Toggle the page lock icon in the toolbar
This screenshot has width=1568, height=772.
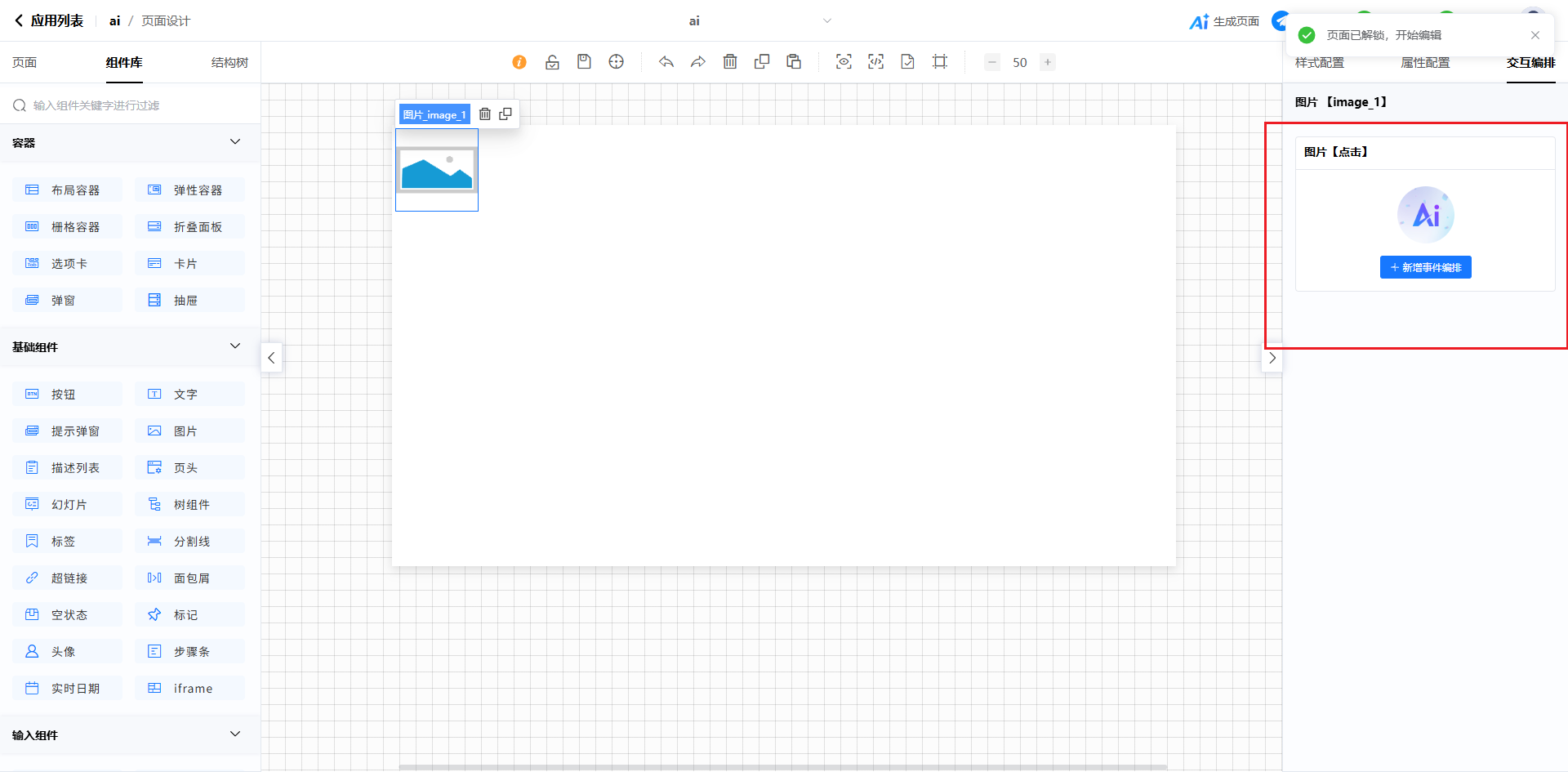point(552,62)
